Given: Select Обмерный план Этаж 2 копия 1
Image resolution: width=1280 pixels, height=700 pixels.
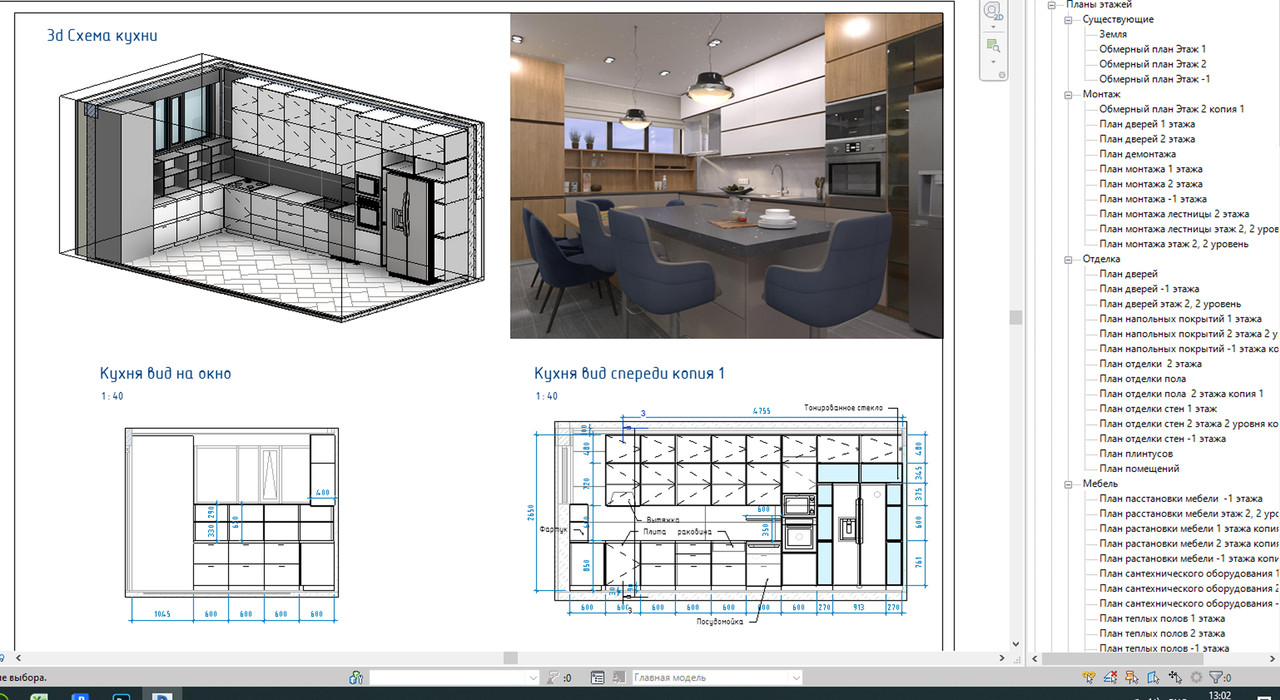Looking at the screenshot, I should click(1171, 109).
